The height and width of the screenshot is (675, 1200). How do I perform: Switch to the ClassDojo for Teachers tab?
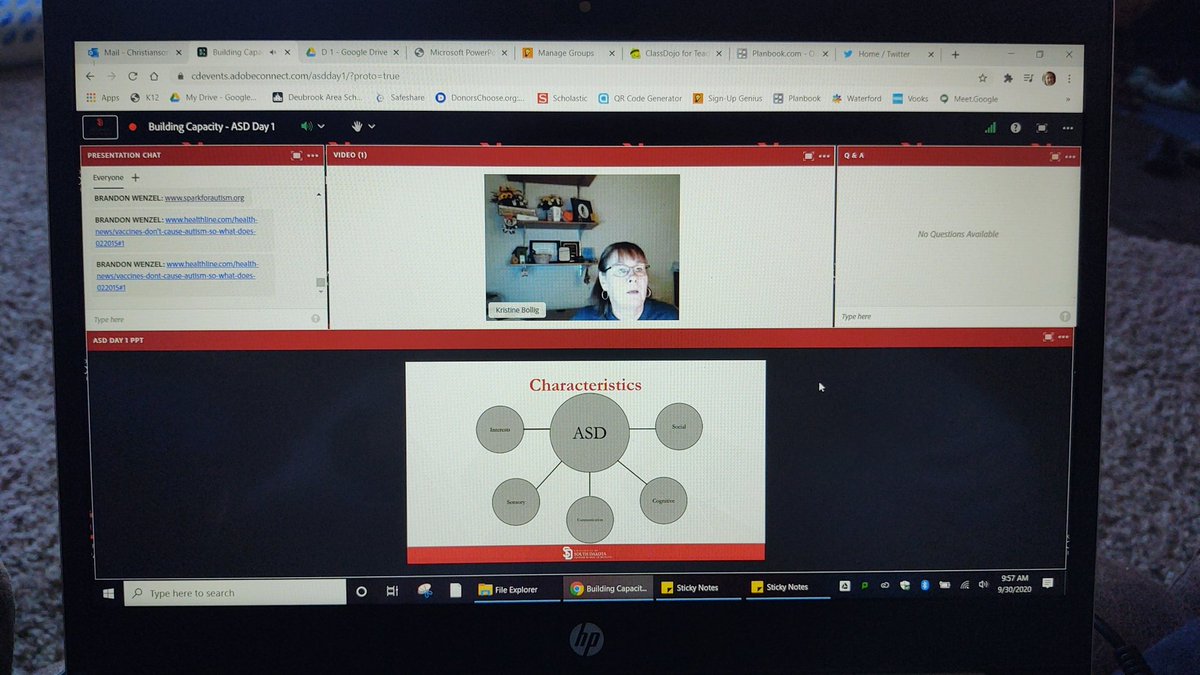(x=678, y=55)
